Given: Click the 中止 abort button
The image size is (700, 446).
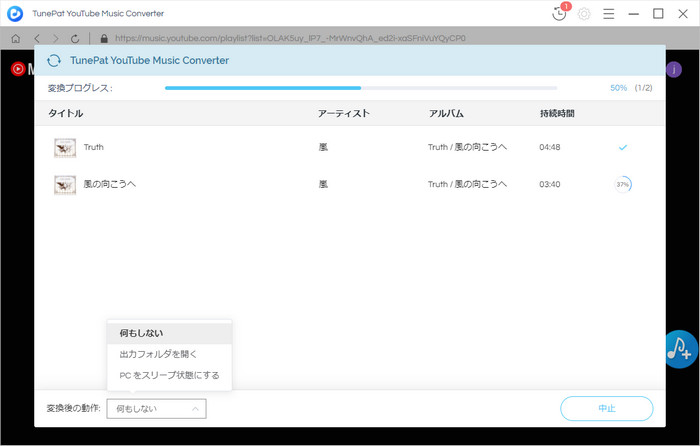Looking at the screenshot, I should click(x=607, y=408).
